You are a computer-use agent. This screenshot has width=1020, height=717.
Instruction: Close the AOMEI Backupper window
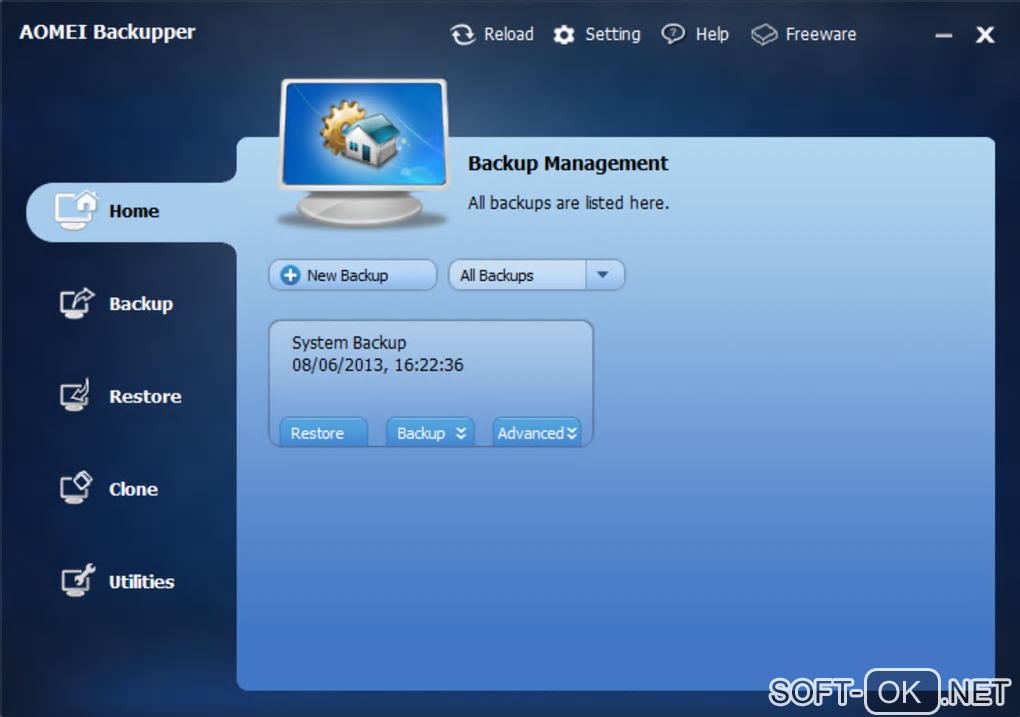[985, 34]
